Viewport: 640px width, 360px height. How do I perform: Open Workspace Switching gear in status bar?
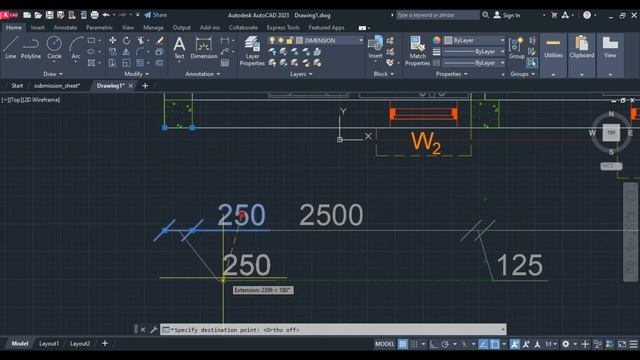[x=565, y=344]
